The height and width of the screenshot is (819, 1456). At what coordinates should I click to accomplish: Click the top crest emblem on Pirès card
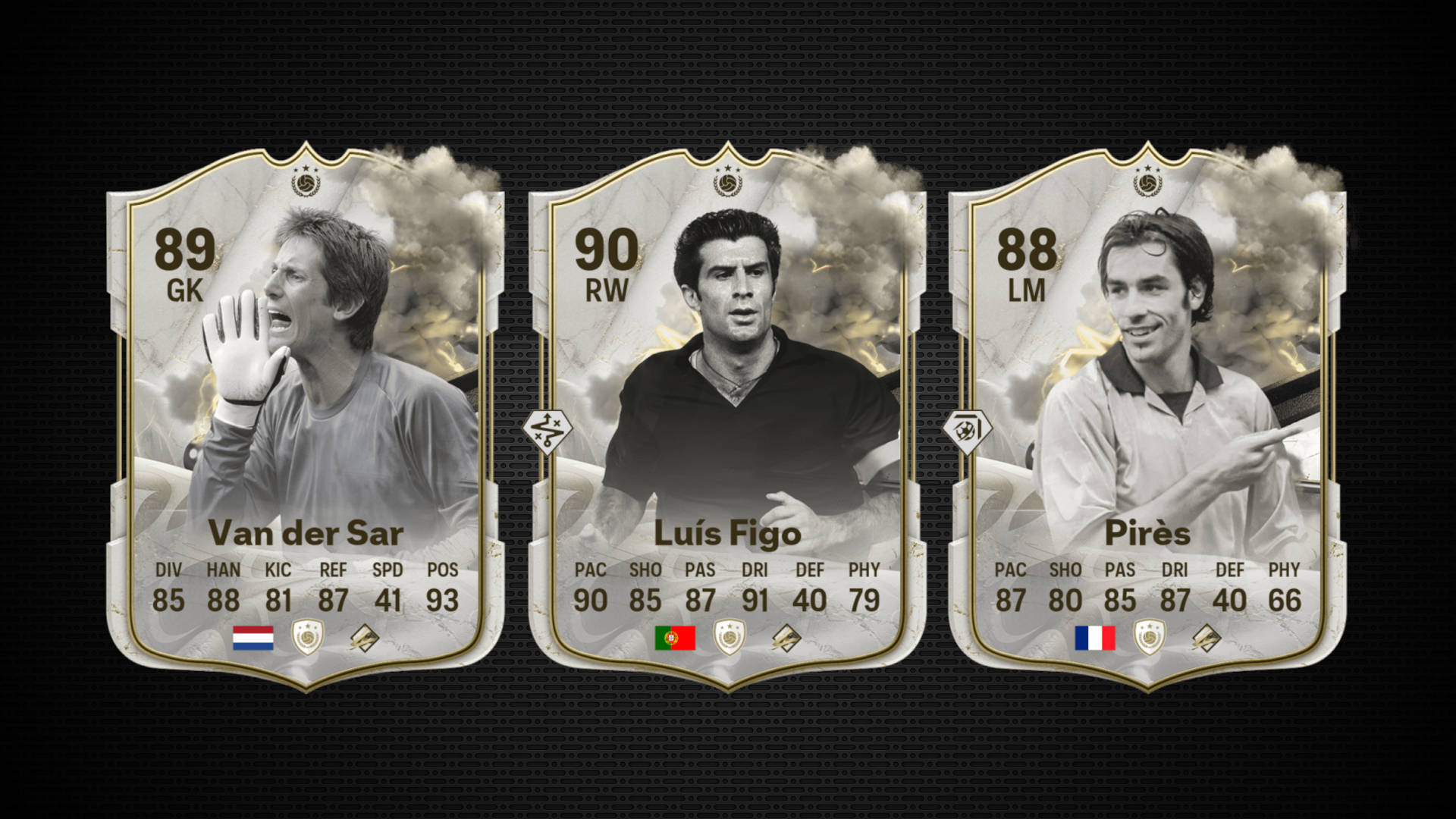[1148, 181]
